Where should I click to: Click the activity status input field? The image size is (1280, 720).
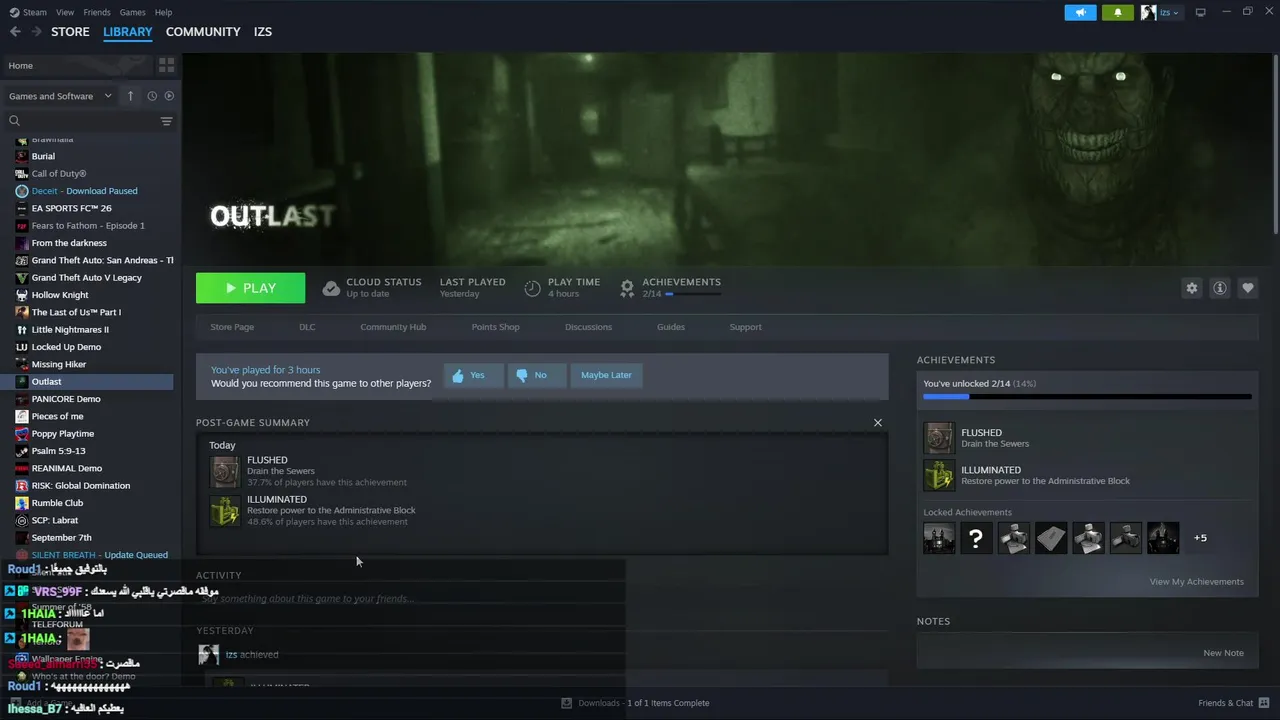tap(540, 599)
